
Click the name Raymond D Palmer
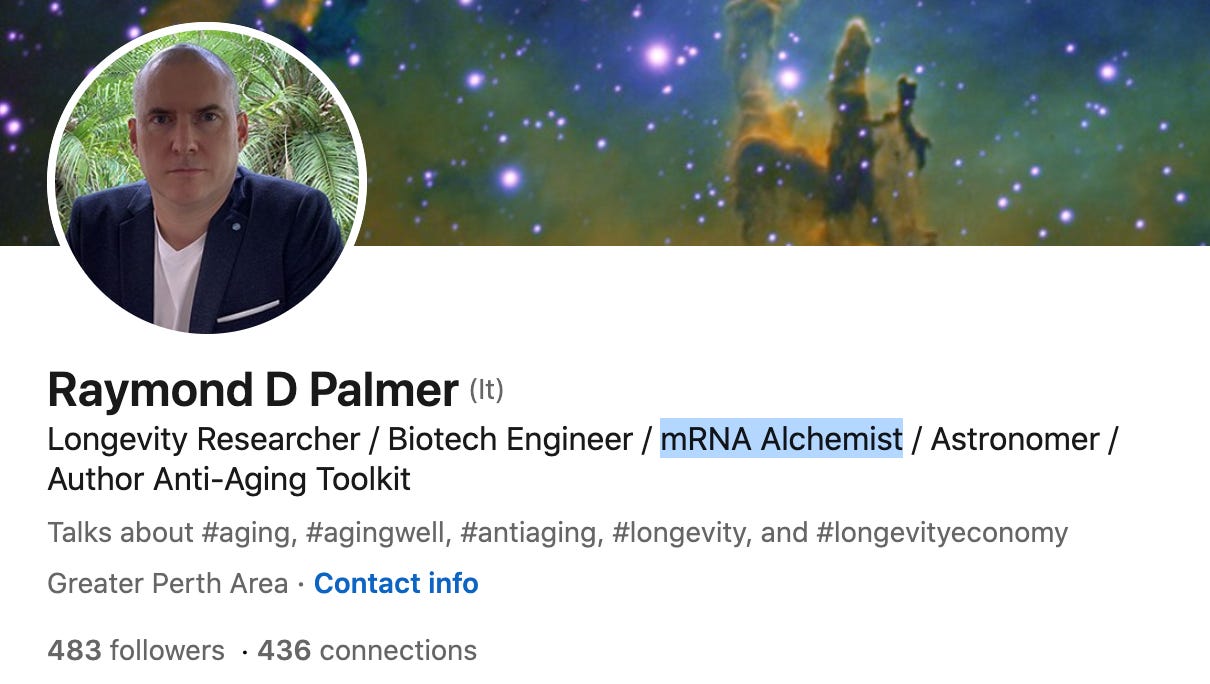(253, 390)
